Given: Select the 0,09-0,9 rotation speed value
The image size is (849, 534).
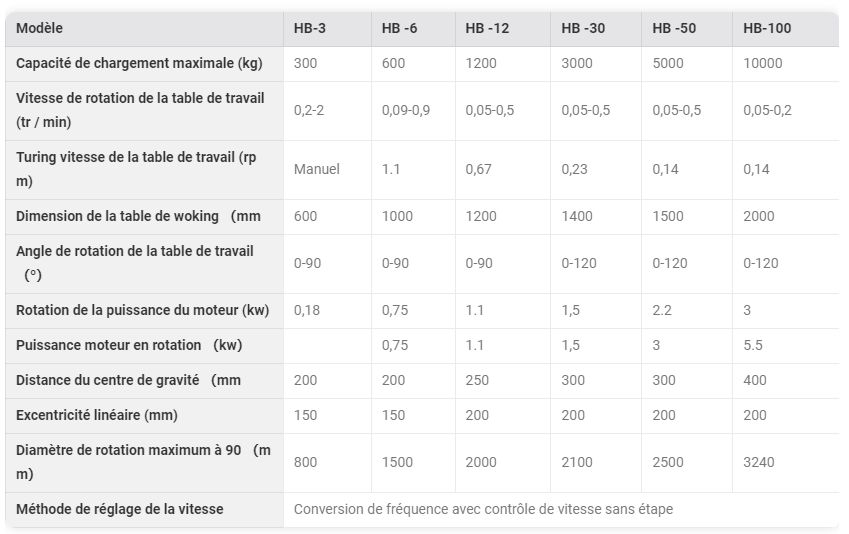Looking at the screenshot, I should [x=406, y=110].
